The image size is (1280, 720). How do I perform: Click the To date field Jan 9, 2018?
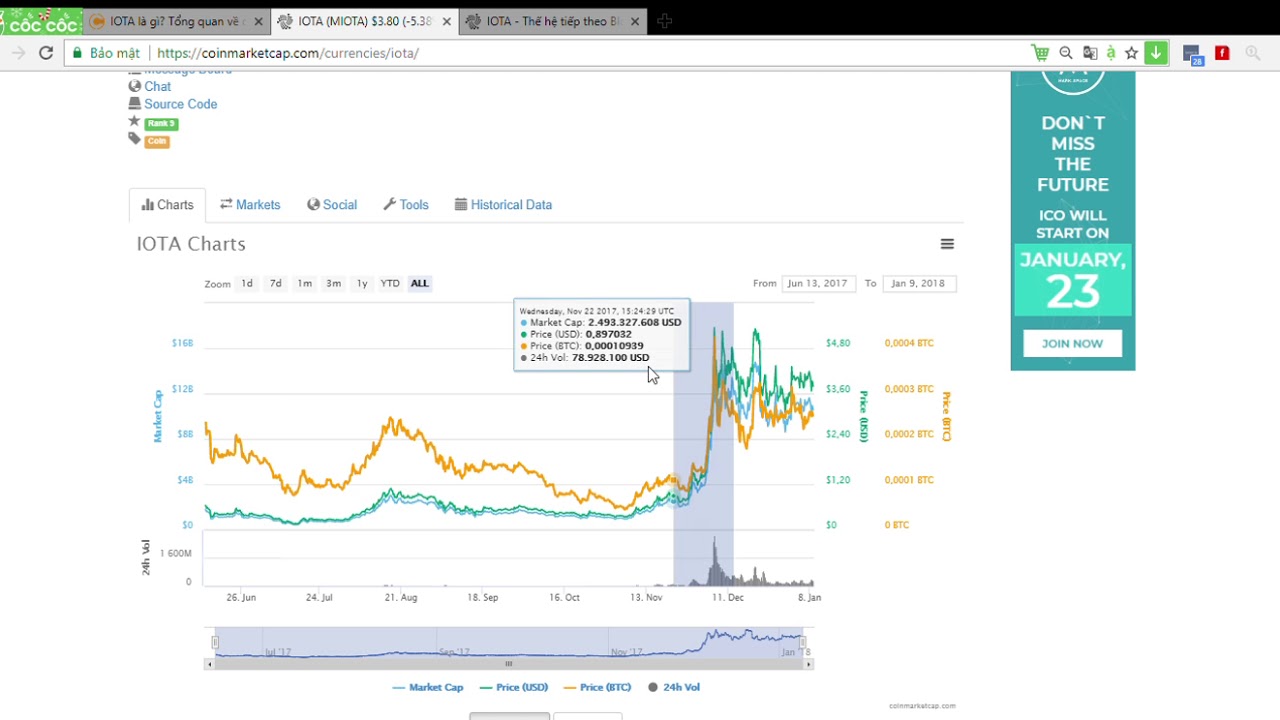click(918, 283)
